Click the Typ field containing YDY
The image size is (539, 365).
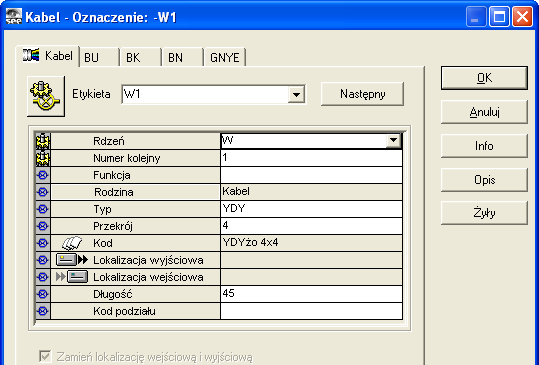pyautogui.click(x=311, y=209)
